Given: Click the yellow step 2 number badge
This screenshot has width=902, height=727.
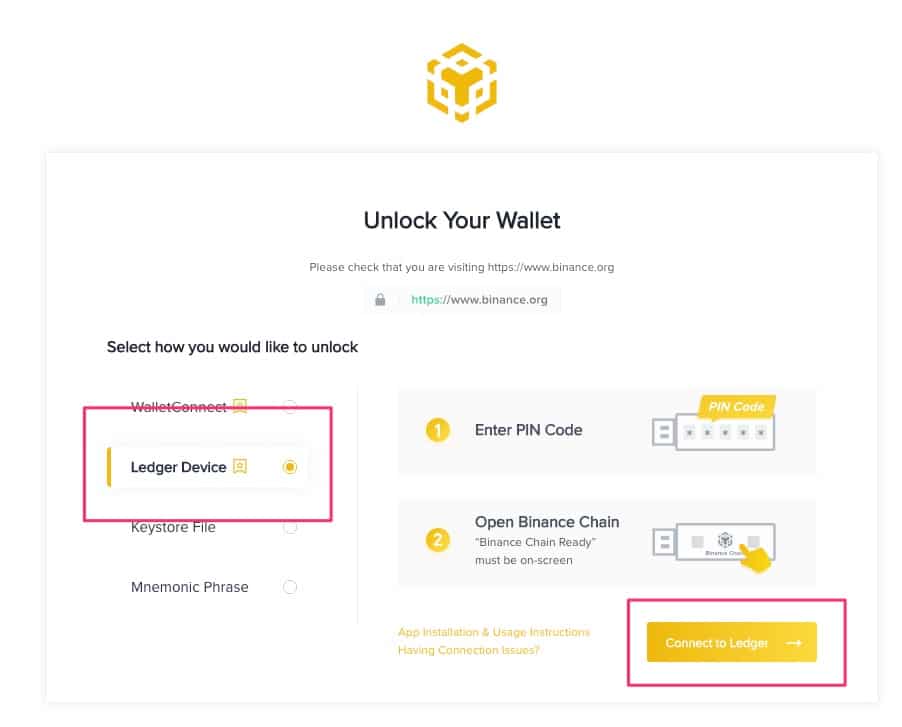Looking at the screenshot, I should (437, 541).
